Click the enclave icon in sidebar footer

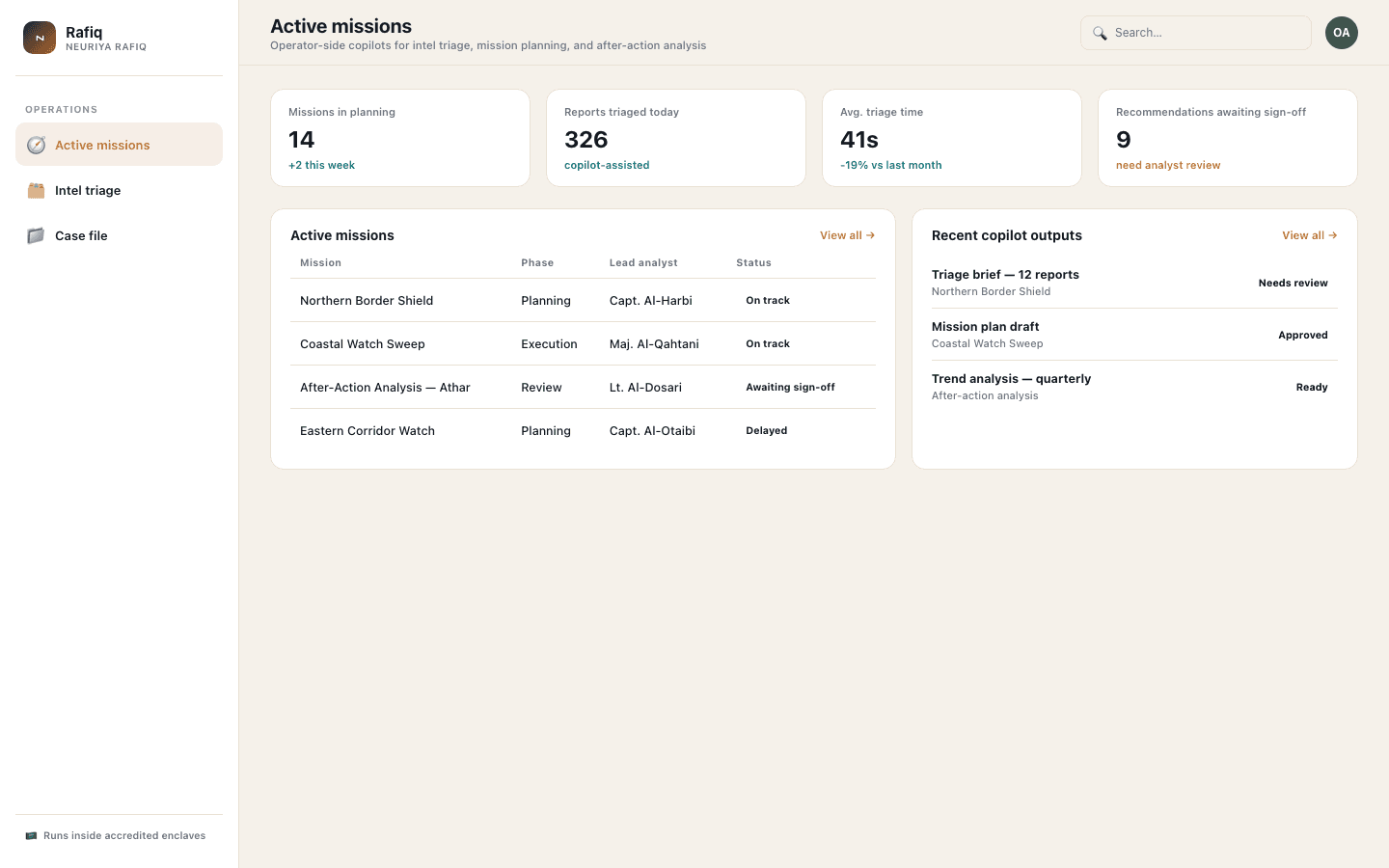(x=31, y=835)
